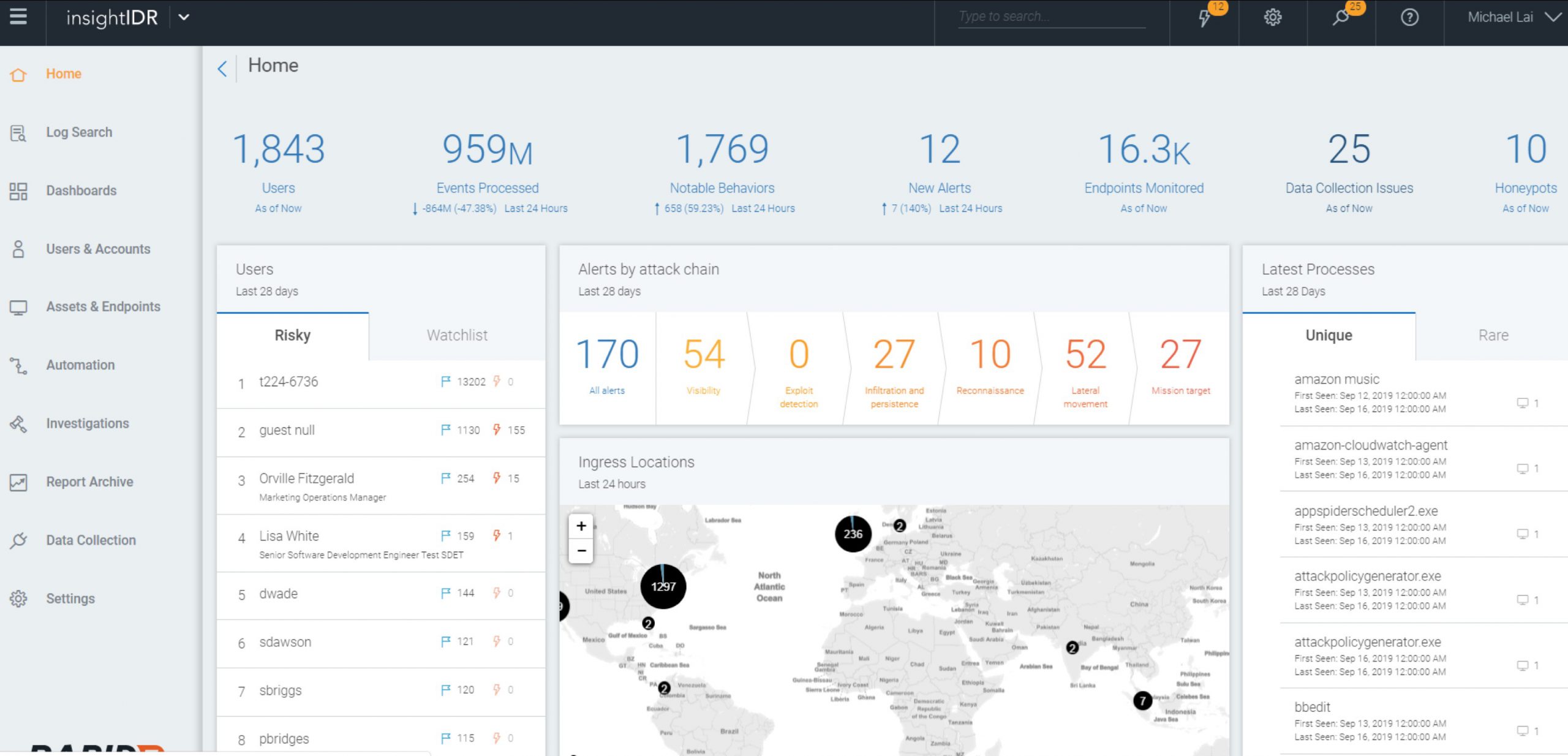Click the map zoom in plus button
Screen dimensions: 1568x756
point(581,526)
